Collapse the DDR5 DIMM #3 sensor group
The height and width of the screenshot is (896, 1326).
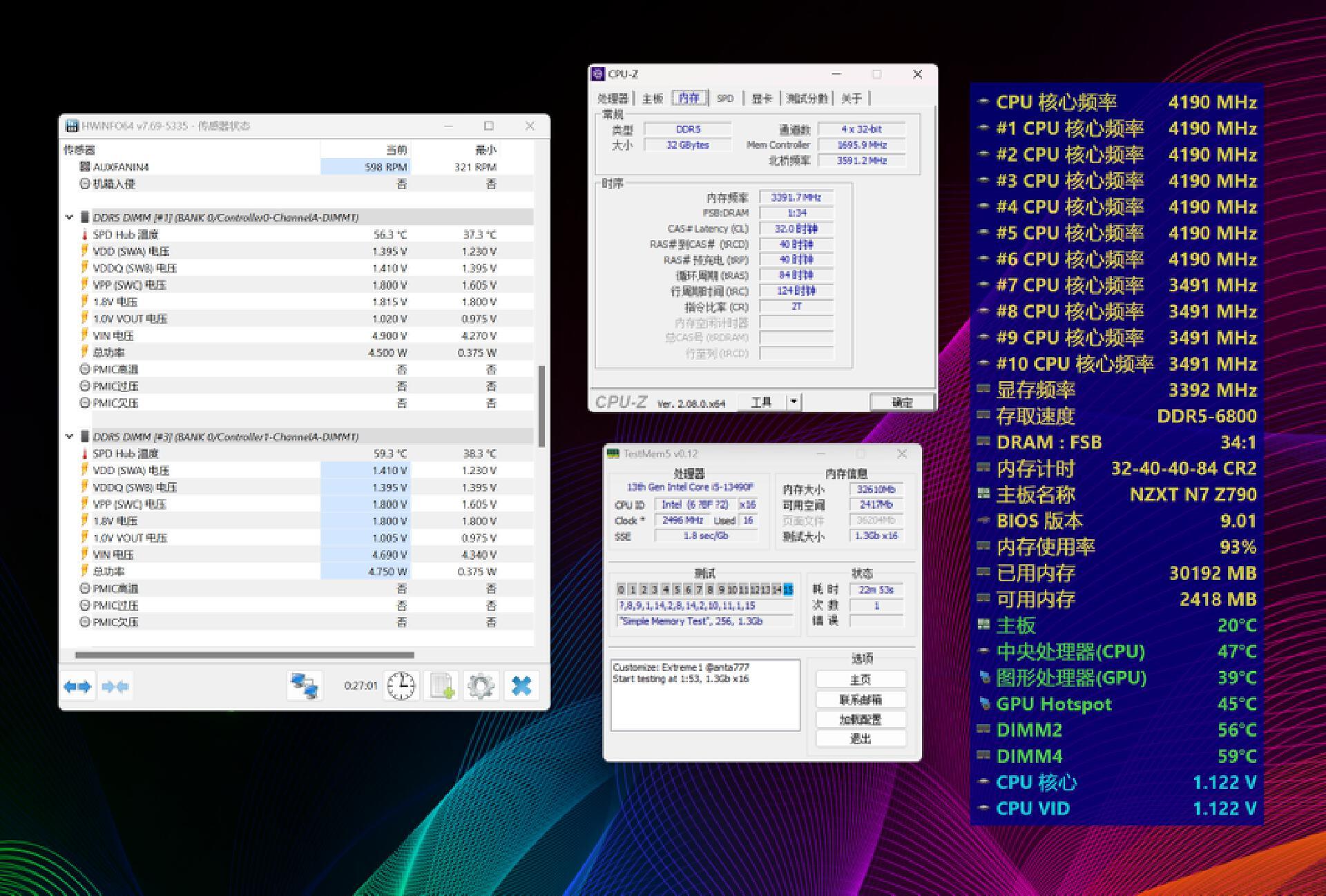click(x=69, y=437)
